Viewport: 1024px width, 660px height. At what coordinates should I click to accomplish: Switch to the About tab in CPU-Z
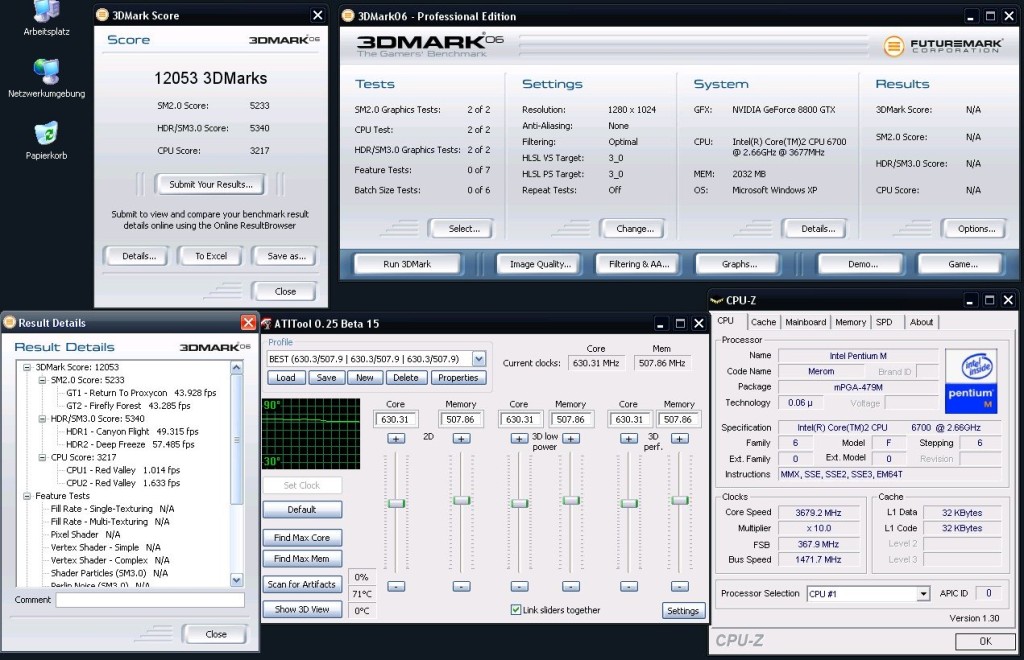click(x=921, y=322)
